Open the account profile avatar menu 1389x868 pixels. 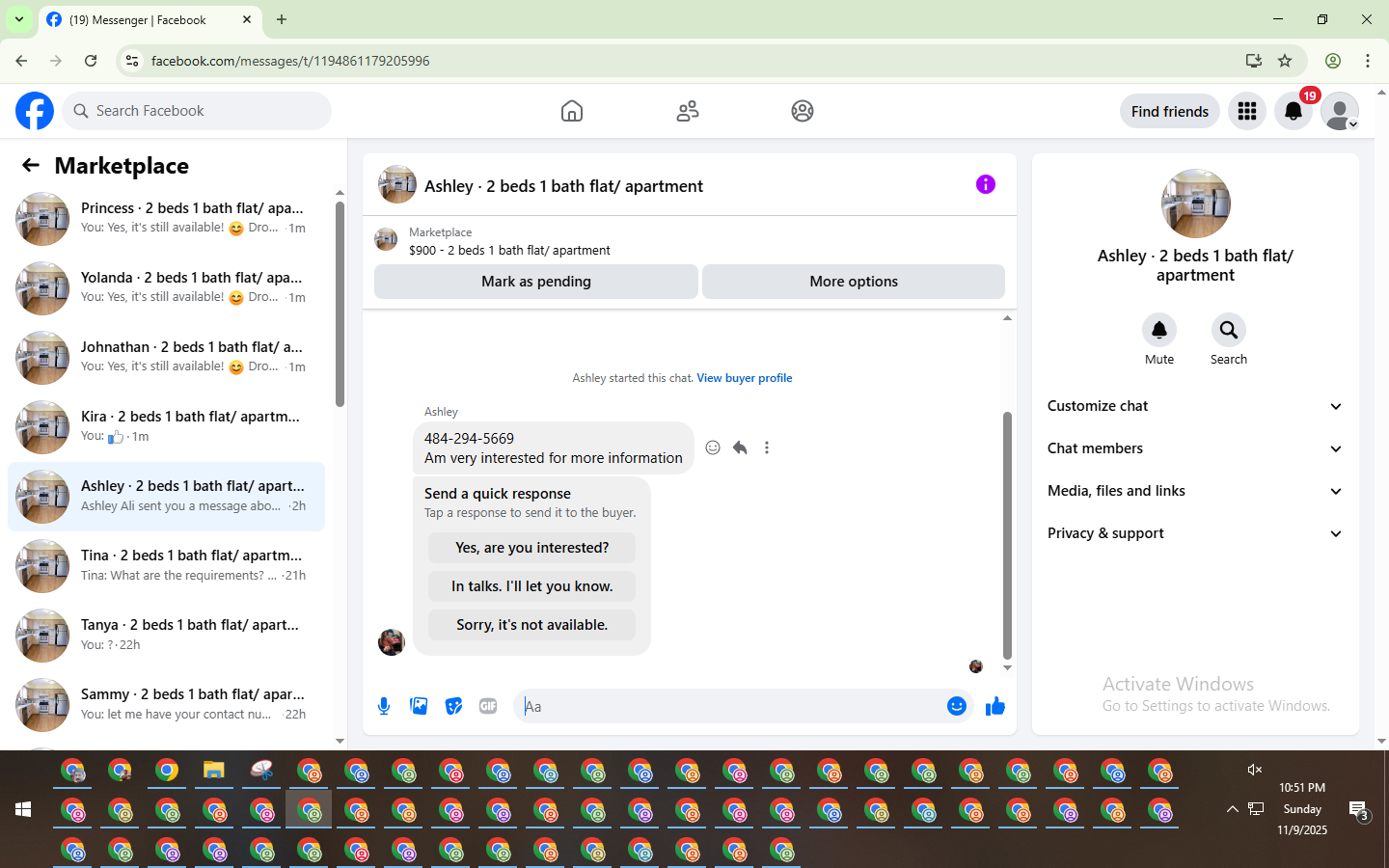pos(1340,111)
